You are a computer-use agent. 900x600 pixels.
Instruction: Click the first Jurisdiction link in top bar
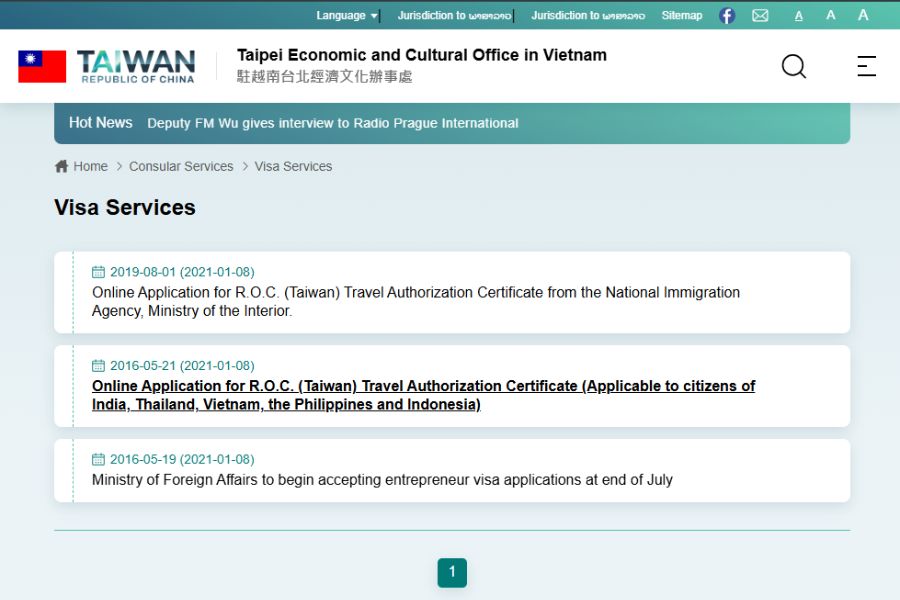point(454,15)
